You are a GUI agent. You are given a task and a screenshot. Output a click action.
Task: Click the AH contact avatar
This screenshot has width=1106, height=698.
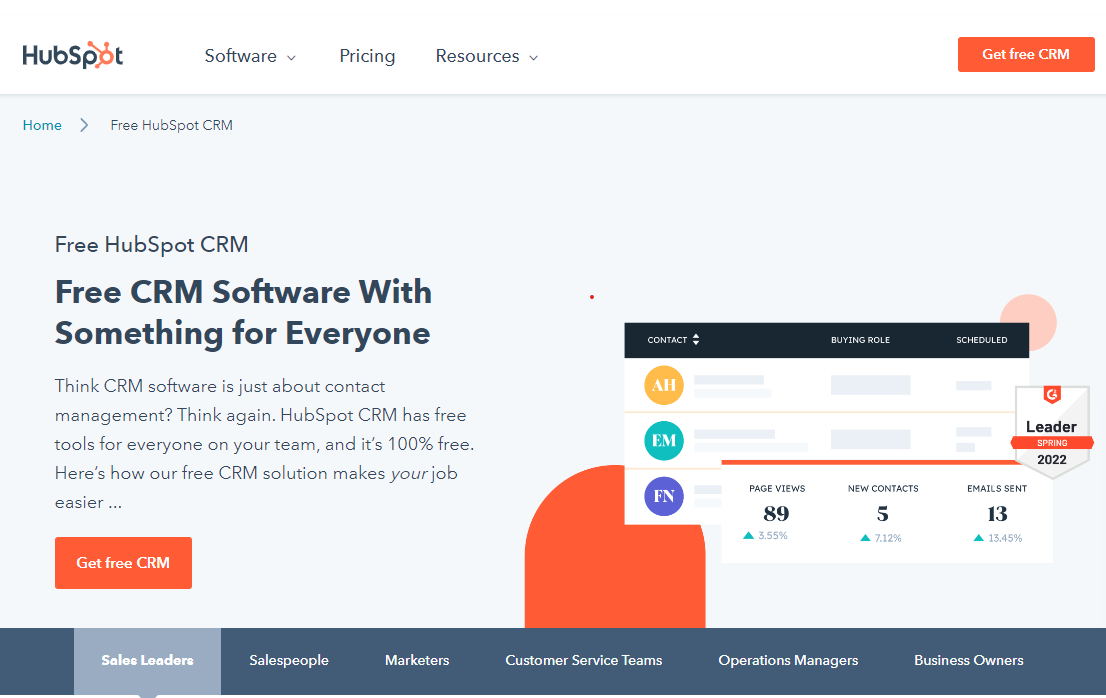[664, 385]
